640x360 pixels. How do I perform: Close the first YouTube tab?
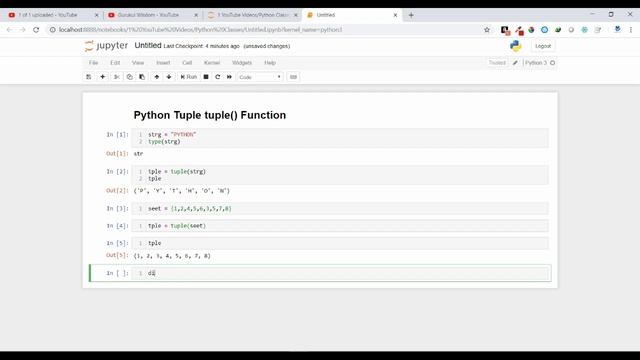pos(96,15)
